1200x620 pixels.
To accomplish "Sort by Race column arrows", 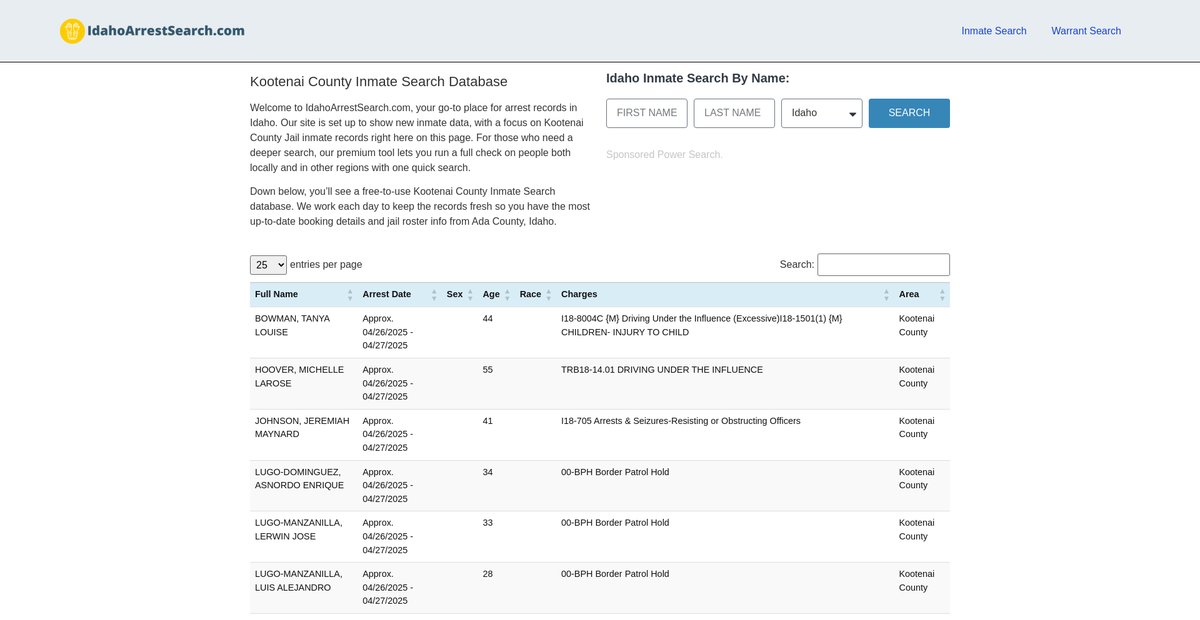I will [x=548, y=295].
